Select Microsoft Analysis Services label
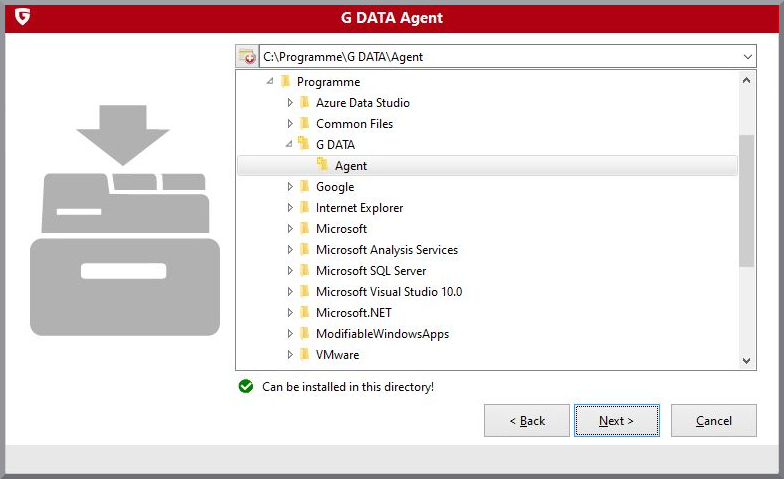This screenshot has height=479, width=784. (x=386, y=250)
